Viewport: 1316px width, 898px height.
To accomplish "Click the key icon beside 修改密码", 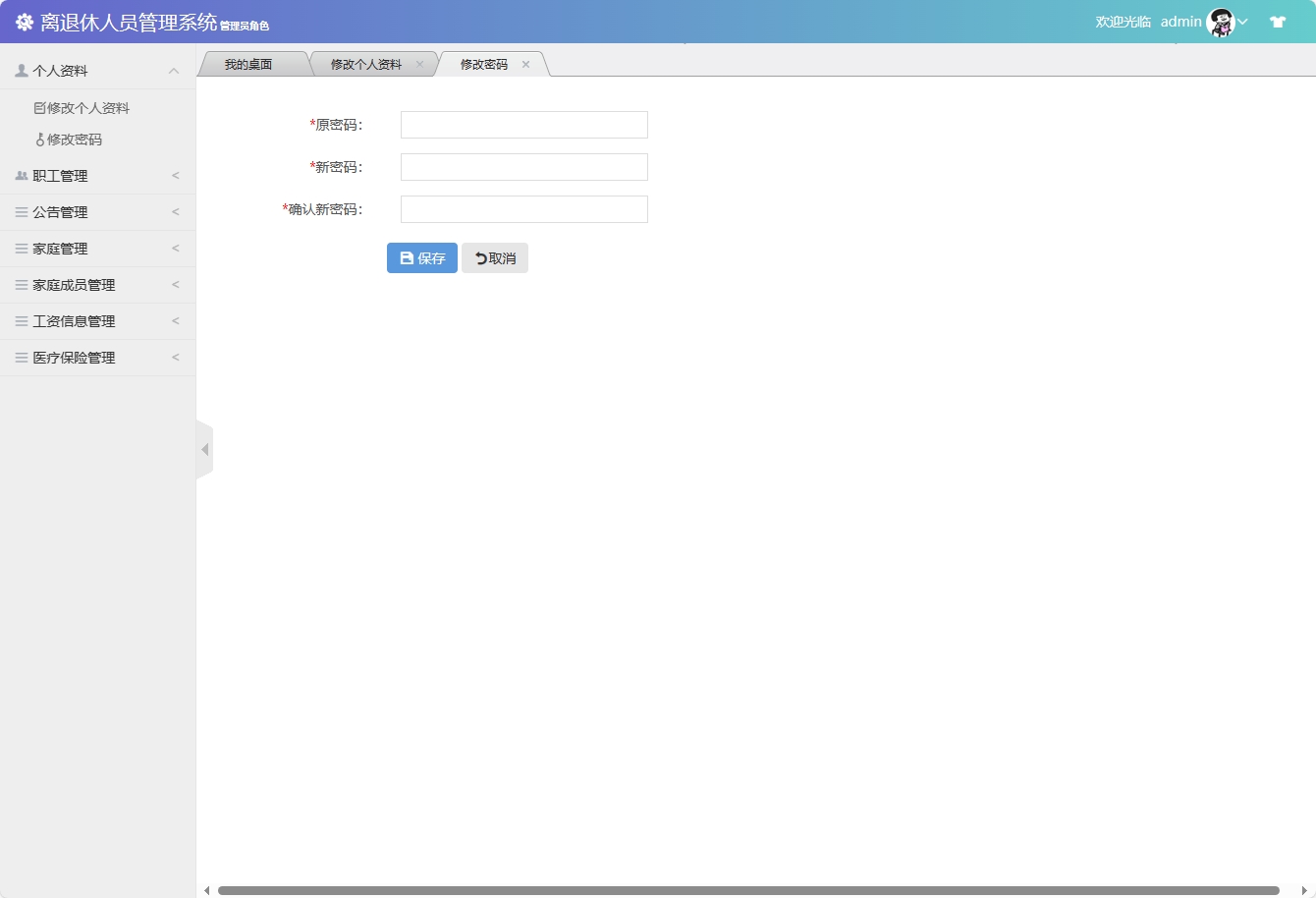I will 40,140.
